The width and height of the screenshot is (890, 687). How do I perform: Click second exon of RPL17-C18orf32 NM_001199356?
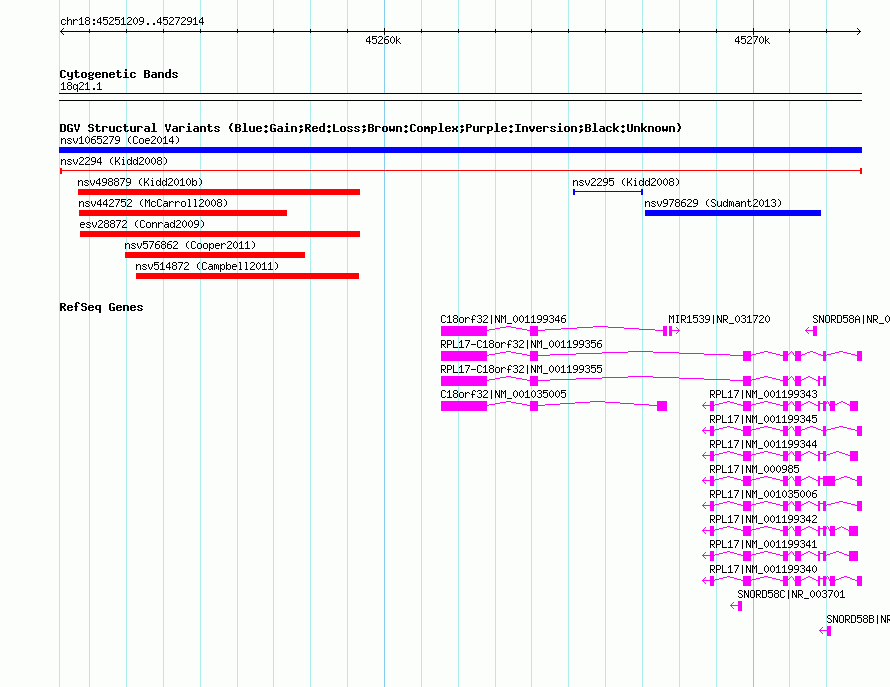click(534, 356)
